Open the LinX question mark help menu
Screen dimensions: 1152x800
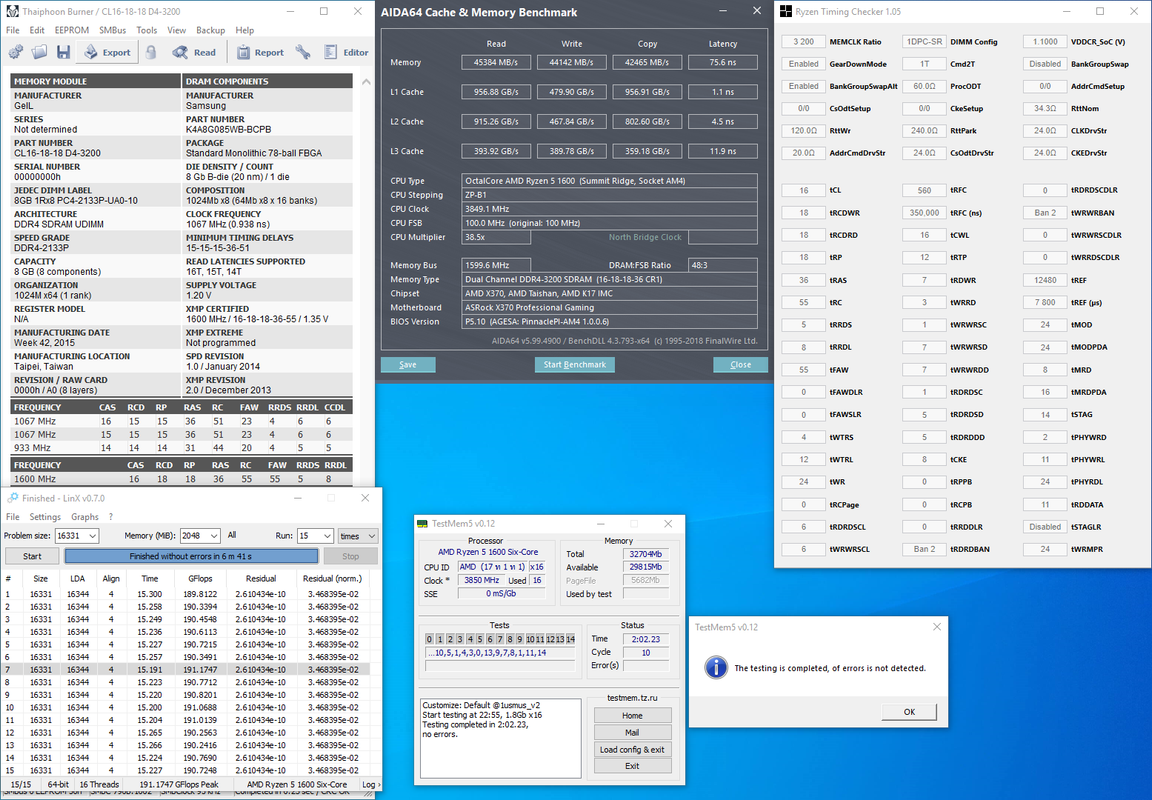point(111,516)
